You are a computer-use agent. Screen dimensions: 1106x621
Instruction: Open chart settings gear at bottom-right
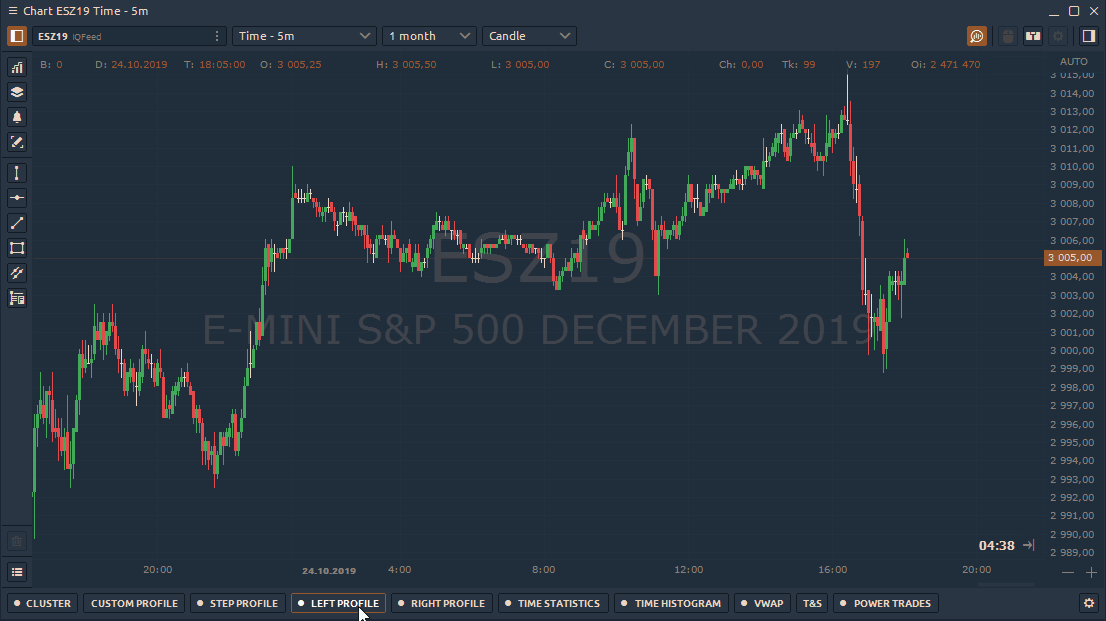point(1089,603)
